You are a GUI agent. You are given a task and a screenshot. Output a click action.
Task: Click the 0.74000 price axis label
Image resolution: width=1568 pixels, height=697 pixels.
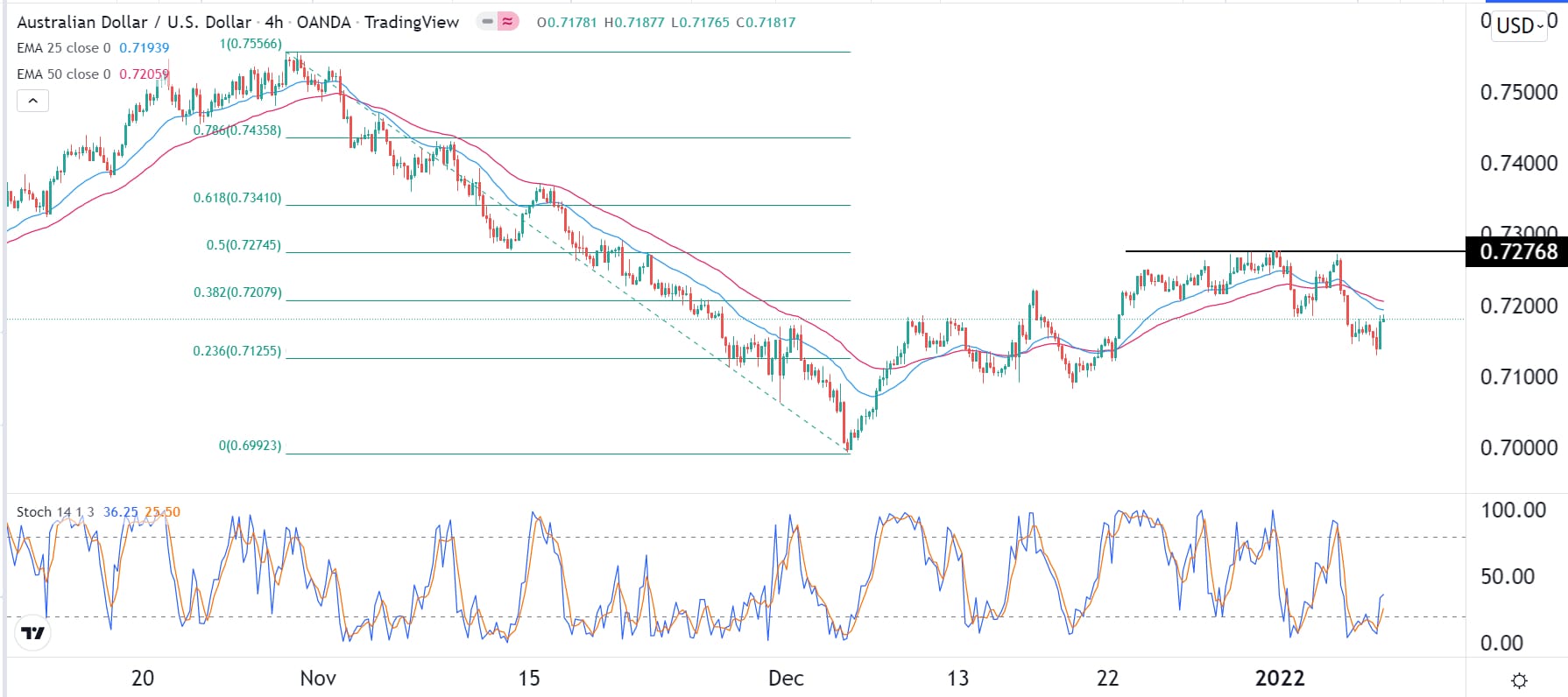pyautogui.click(x=1519, y=164)
